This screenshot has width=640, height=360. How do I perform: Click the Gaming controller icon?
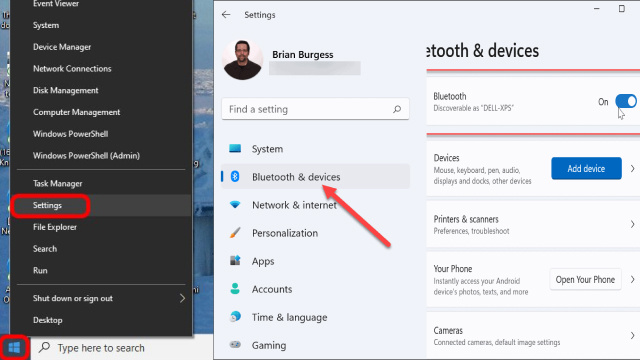click(x=235, y=344)
